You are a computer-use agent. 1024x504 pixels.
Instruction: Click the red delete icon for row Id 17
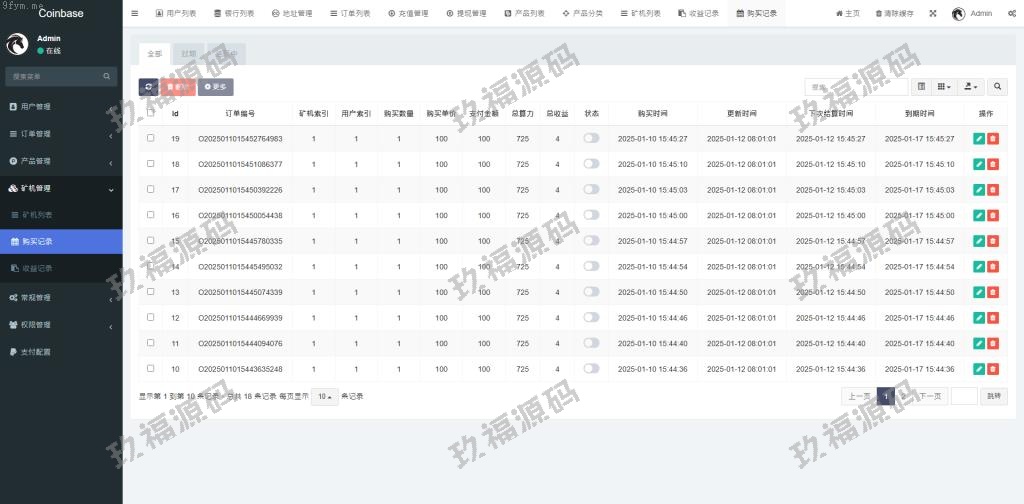tap(993, 190)
